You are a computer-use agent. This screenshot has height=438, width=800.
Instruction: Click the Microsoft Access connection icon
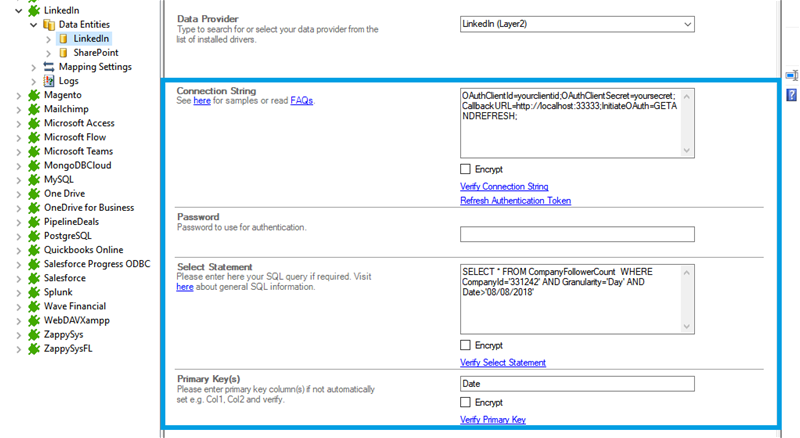tap(34, 123)
